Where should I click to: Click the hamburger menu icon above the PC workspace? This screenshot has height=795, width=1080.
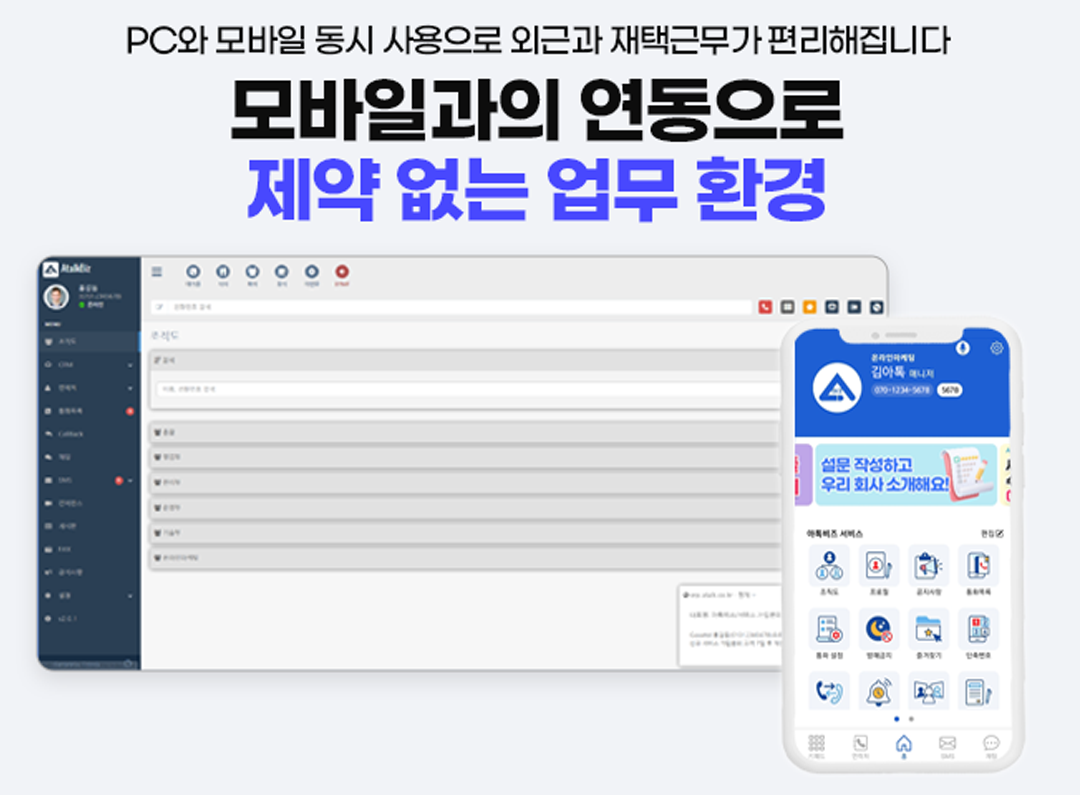click(x=157, y=270)
